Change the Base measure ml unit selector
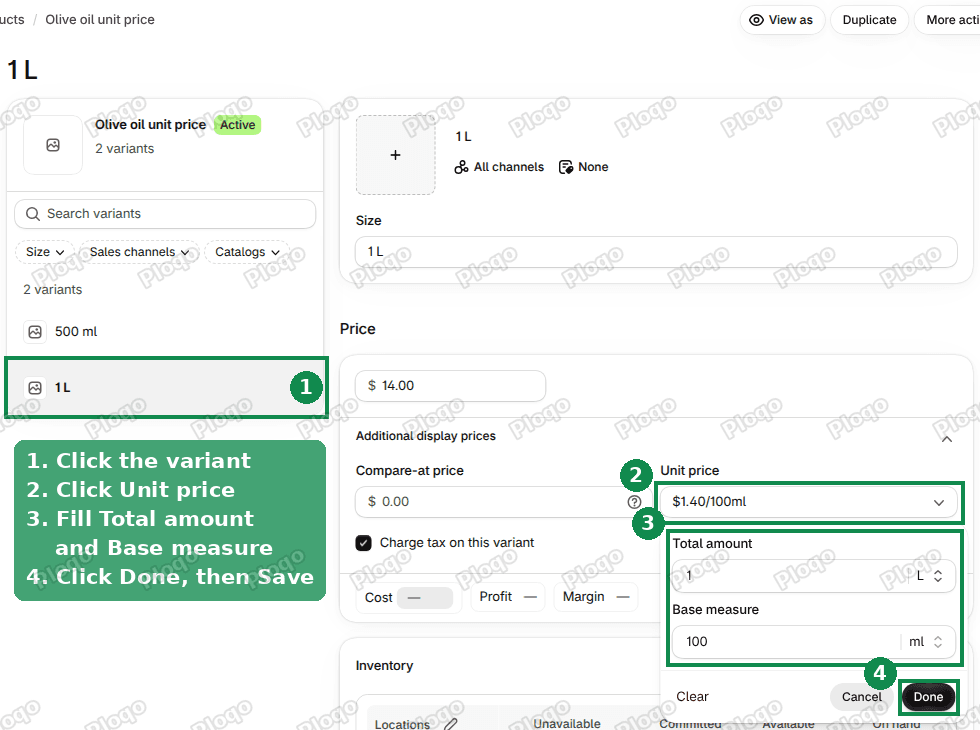980x730 pixels. pyautogui.click(x=926, y=642)
